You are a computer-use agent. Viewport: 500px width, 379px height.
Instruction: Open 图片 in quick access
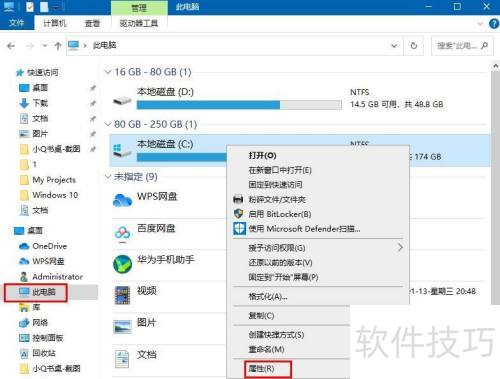[40, 134]
